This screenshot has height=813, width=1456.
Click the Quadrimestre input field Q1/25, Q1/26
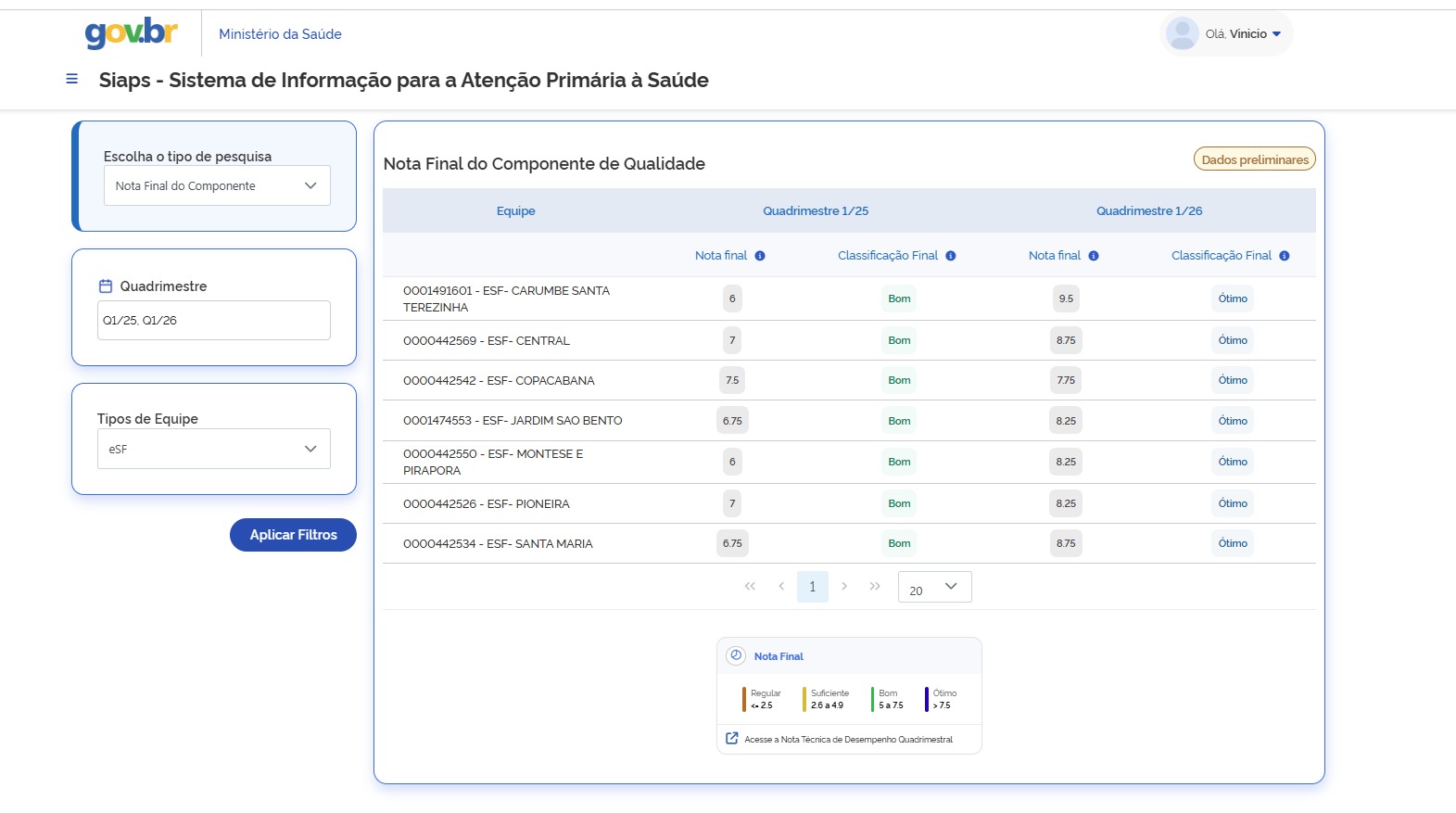pos(214,321)
